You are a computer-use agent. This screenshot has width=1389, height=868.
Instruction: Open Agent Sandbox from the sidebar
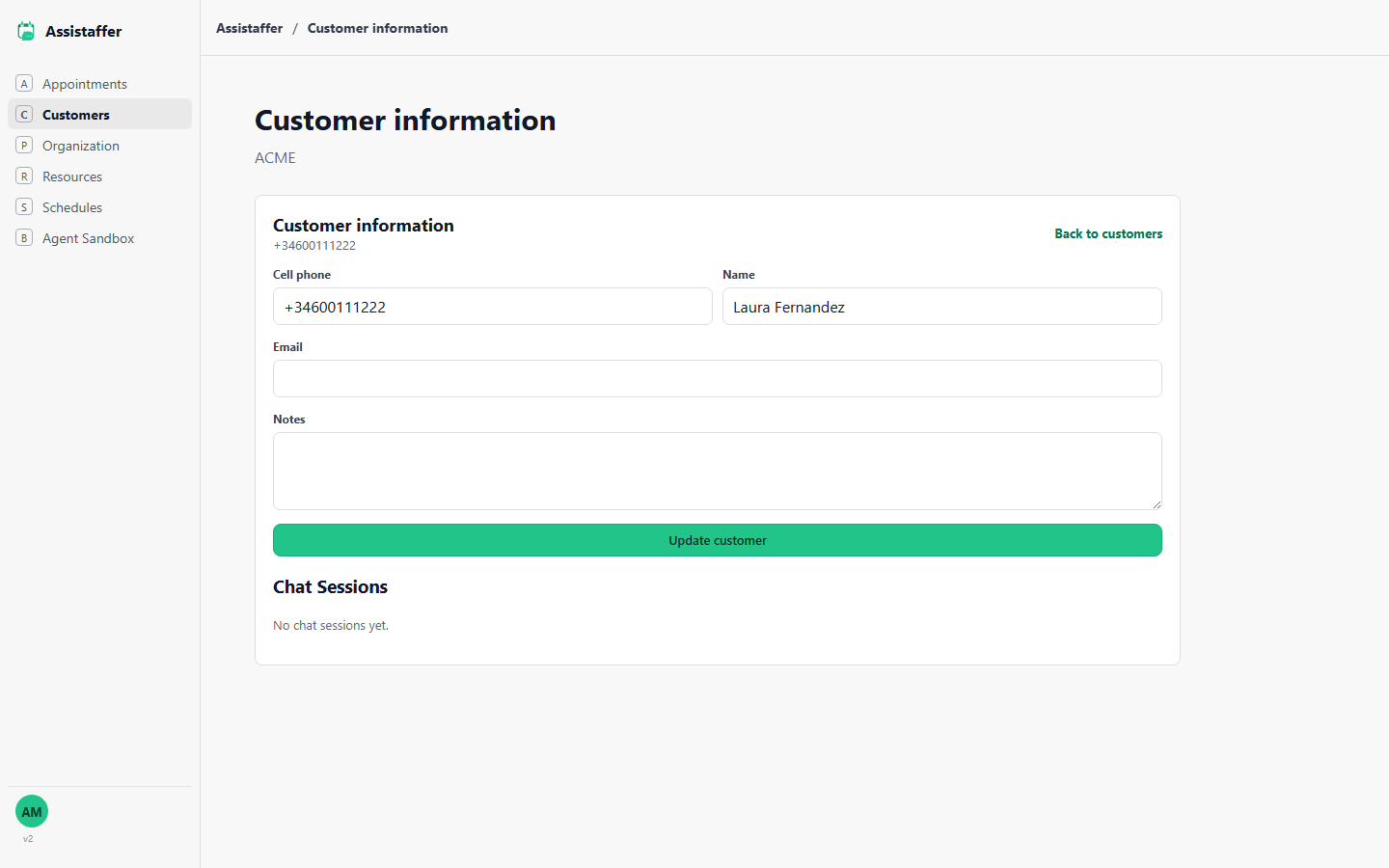(100, 238)
